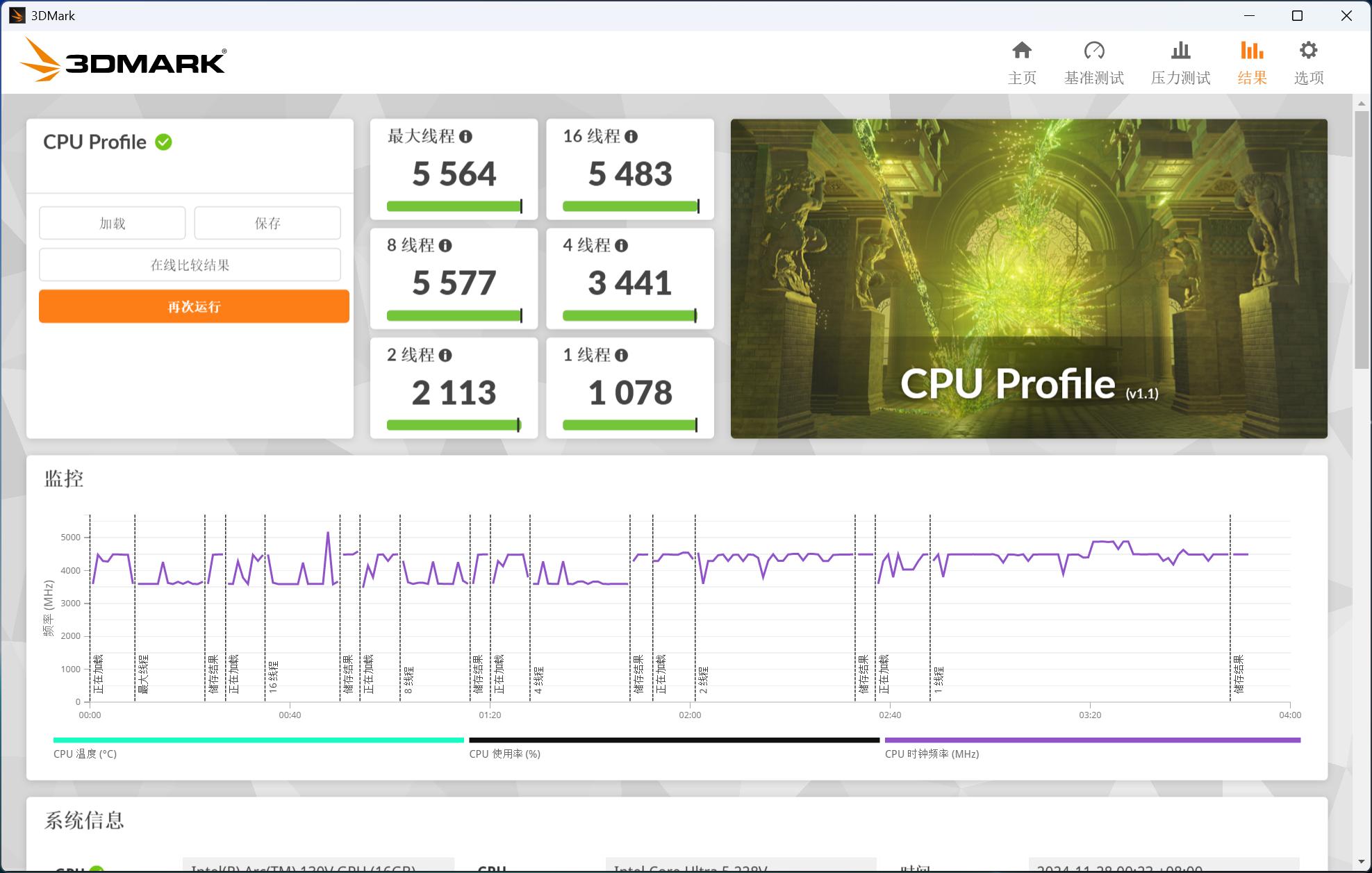Click the scroll down arrow of scrollbar
1372x873 pixels.
pyautogui.click(x=1362, y=862)
